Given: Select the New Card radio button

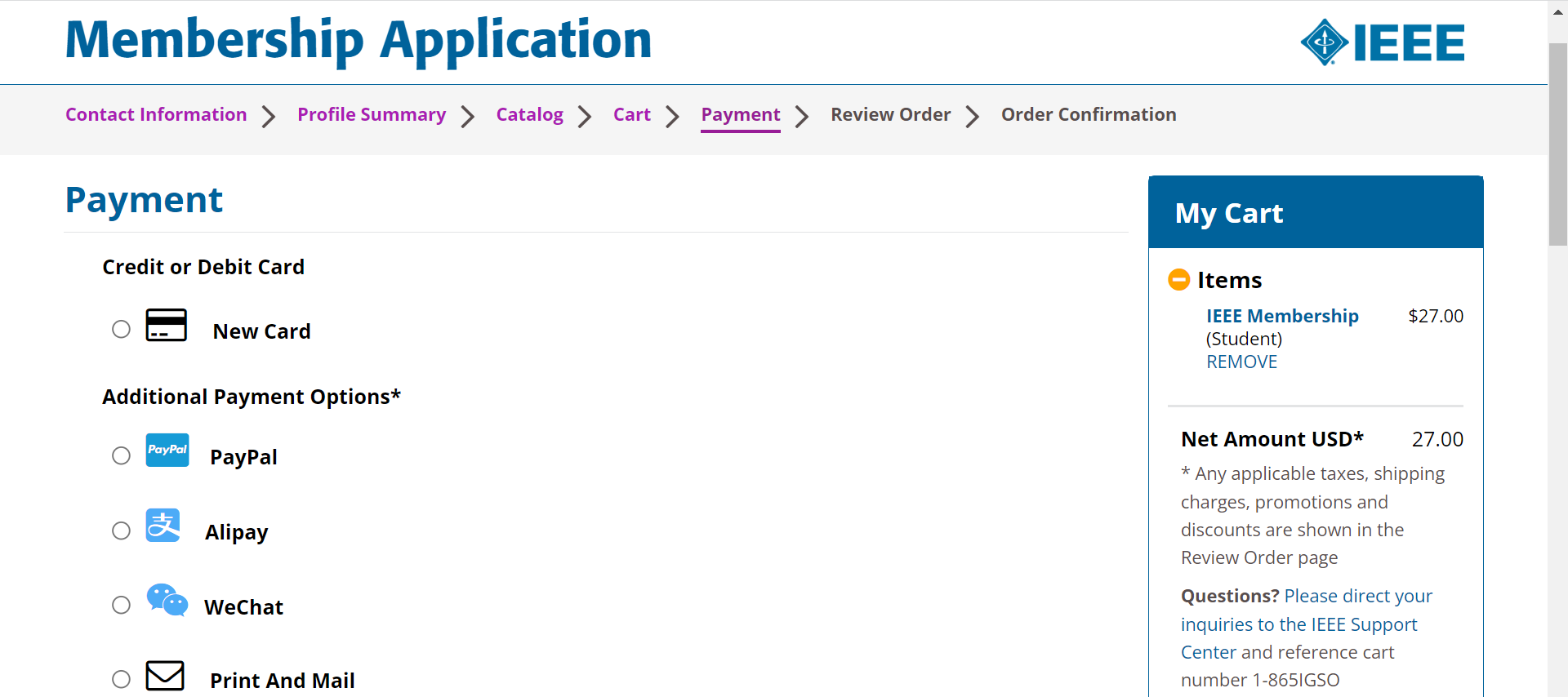Looking at the screenshot, I should point(121,329).
